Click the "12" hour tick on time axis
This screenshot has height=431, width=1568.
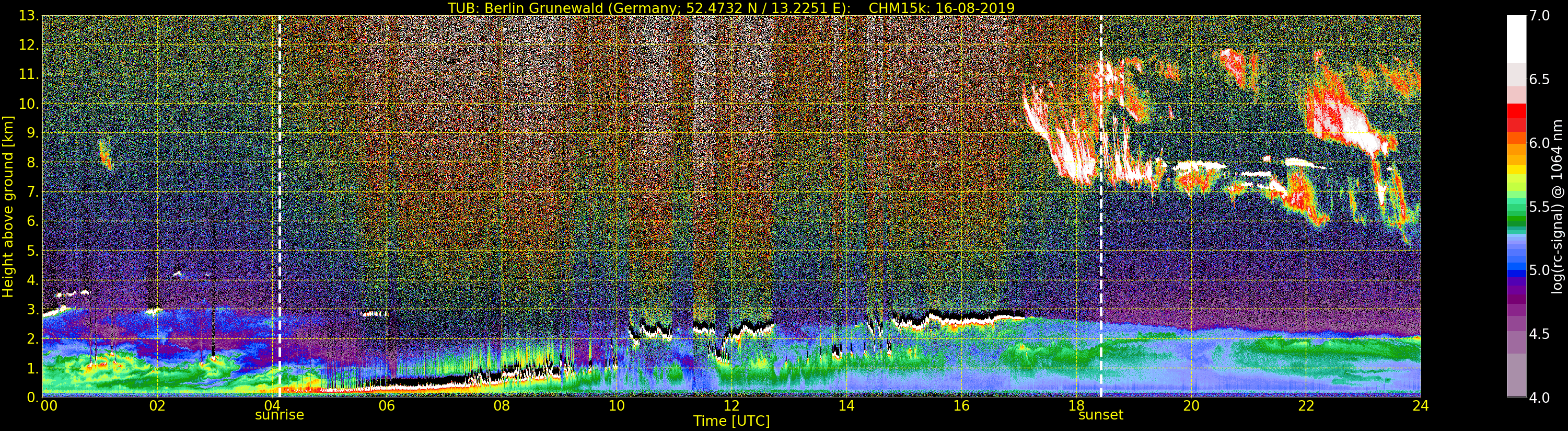(x=731, y=406)
